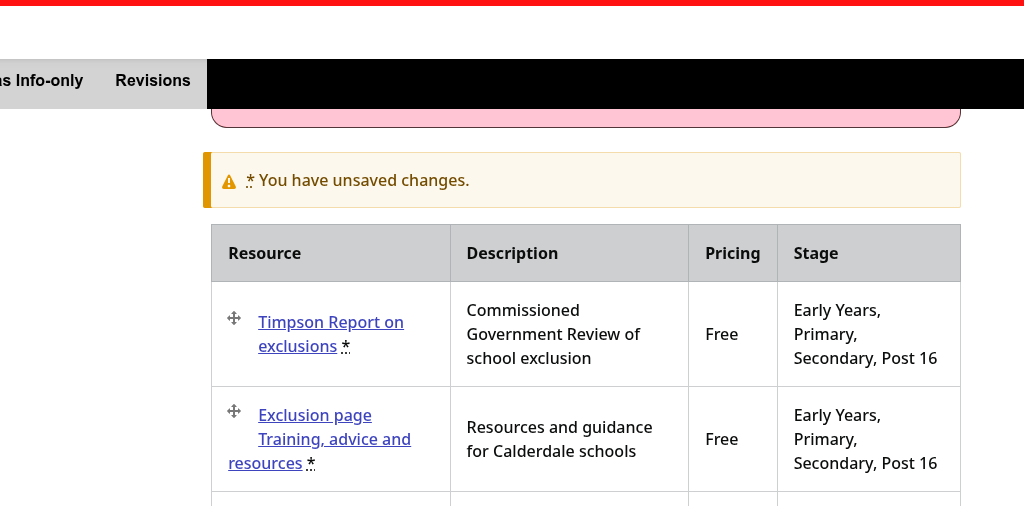The height and width of the screenshot is (506, 1024).
Task: Click drag handle for Exclusion page row
Action: pos(234,411)
